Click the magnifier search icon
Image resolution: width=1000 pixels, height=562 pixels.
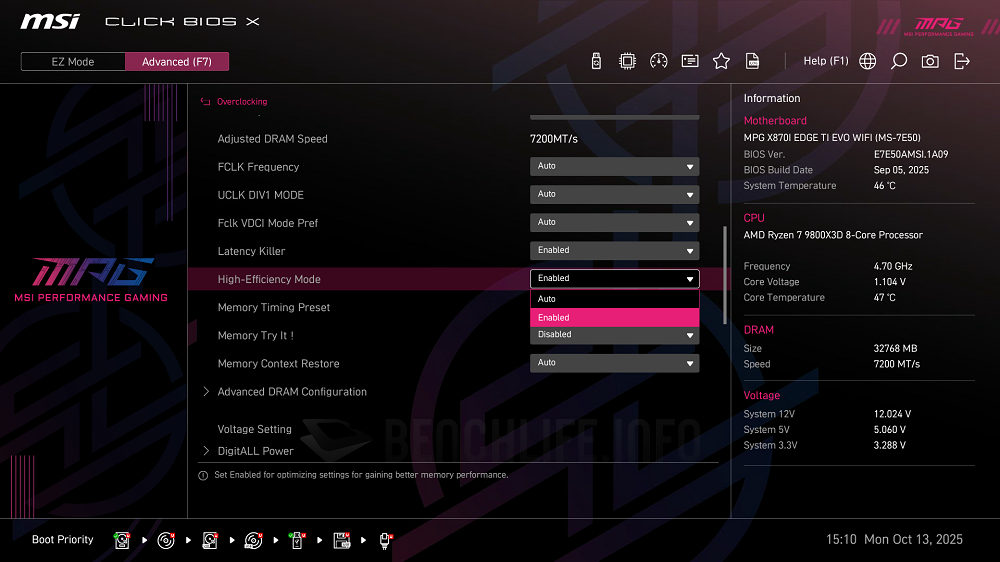[x=899, y=61]
